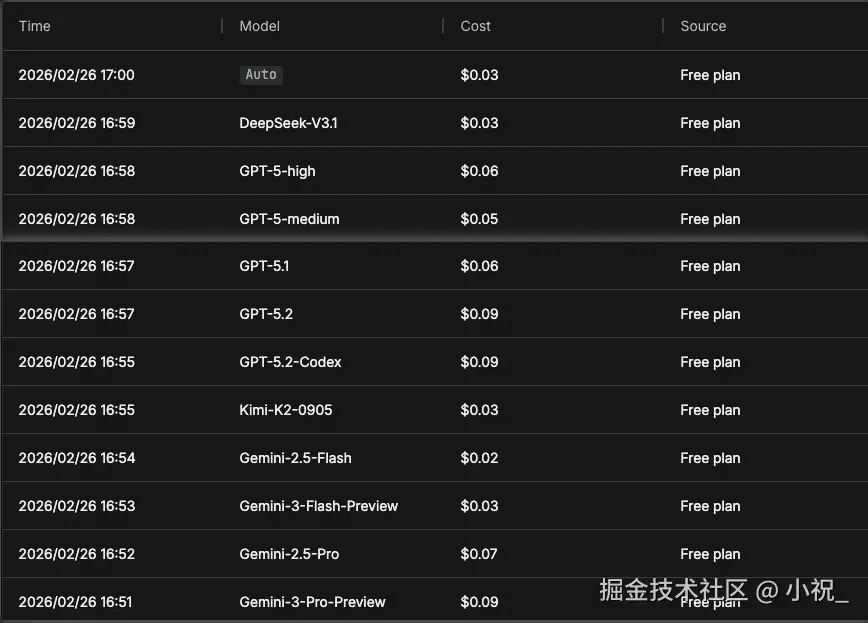
Task: Click the Time column header
Action: tap(34, 26)
